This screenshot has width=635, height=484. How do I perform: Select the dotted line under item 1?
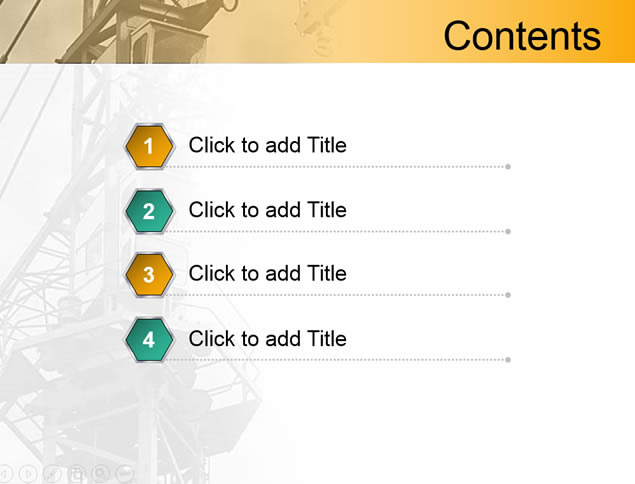click(338, 166)
